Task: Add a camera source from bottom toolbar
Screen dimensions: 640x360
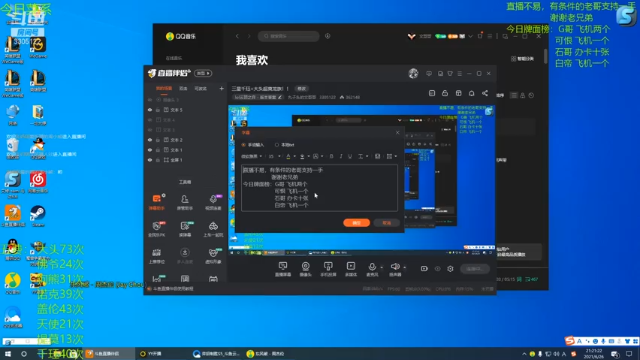Action: point(305,269)
